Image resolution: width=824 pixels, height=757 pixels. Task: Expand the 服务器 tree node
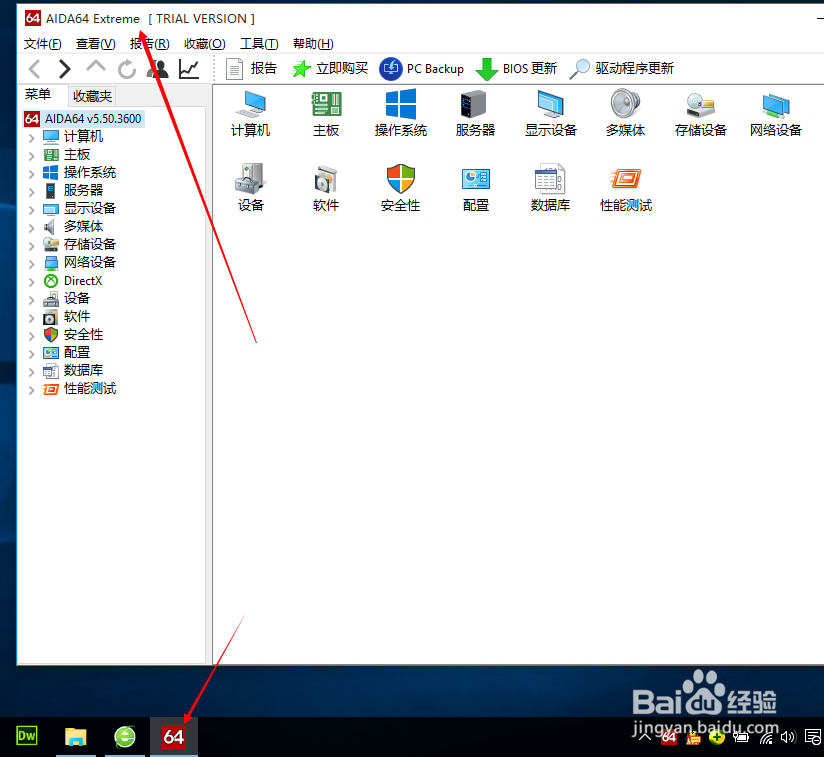32,192
